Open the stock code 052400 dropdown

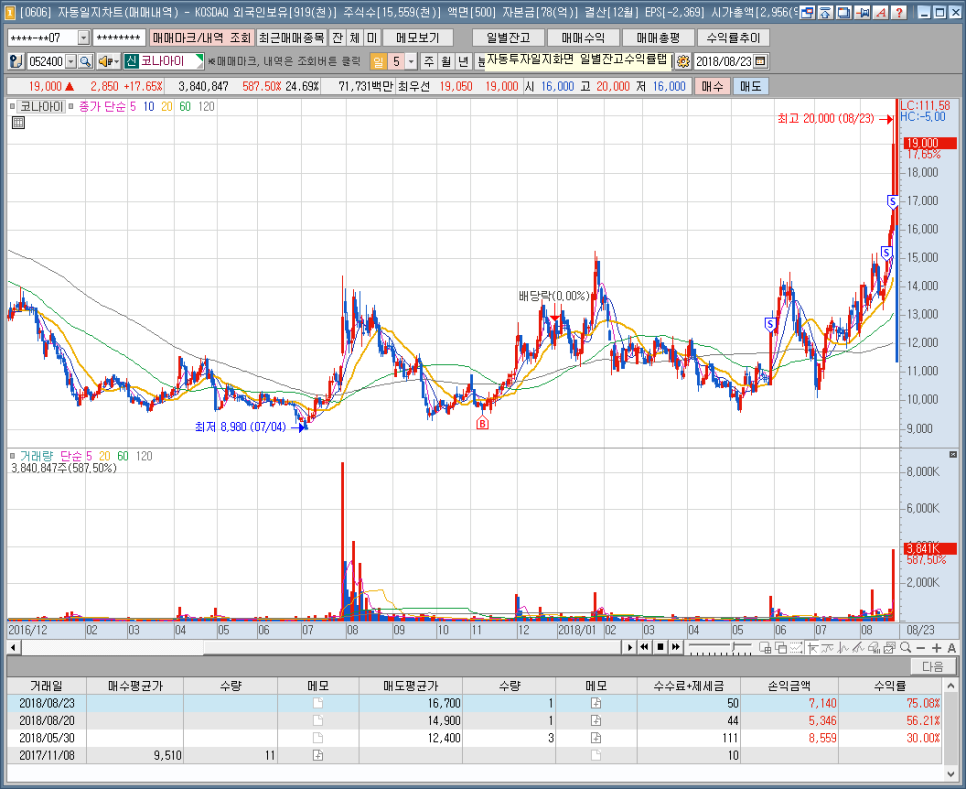coord(71,62)
